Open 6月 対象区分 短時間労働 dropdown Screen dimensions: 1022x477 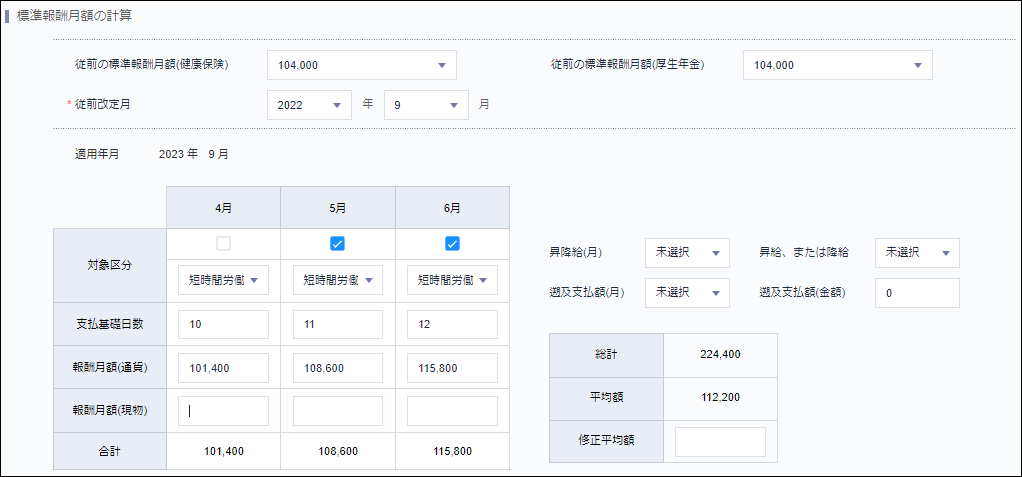coord(452,281)
